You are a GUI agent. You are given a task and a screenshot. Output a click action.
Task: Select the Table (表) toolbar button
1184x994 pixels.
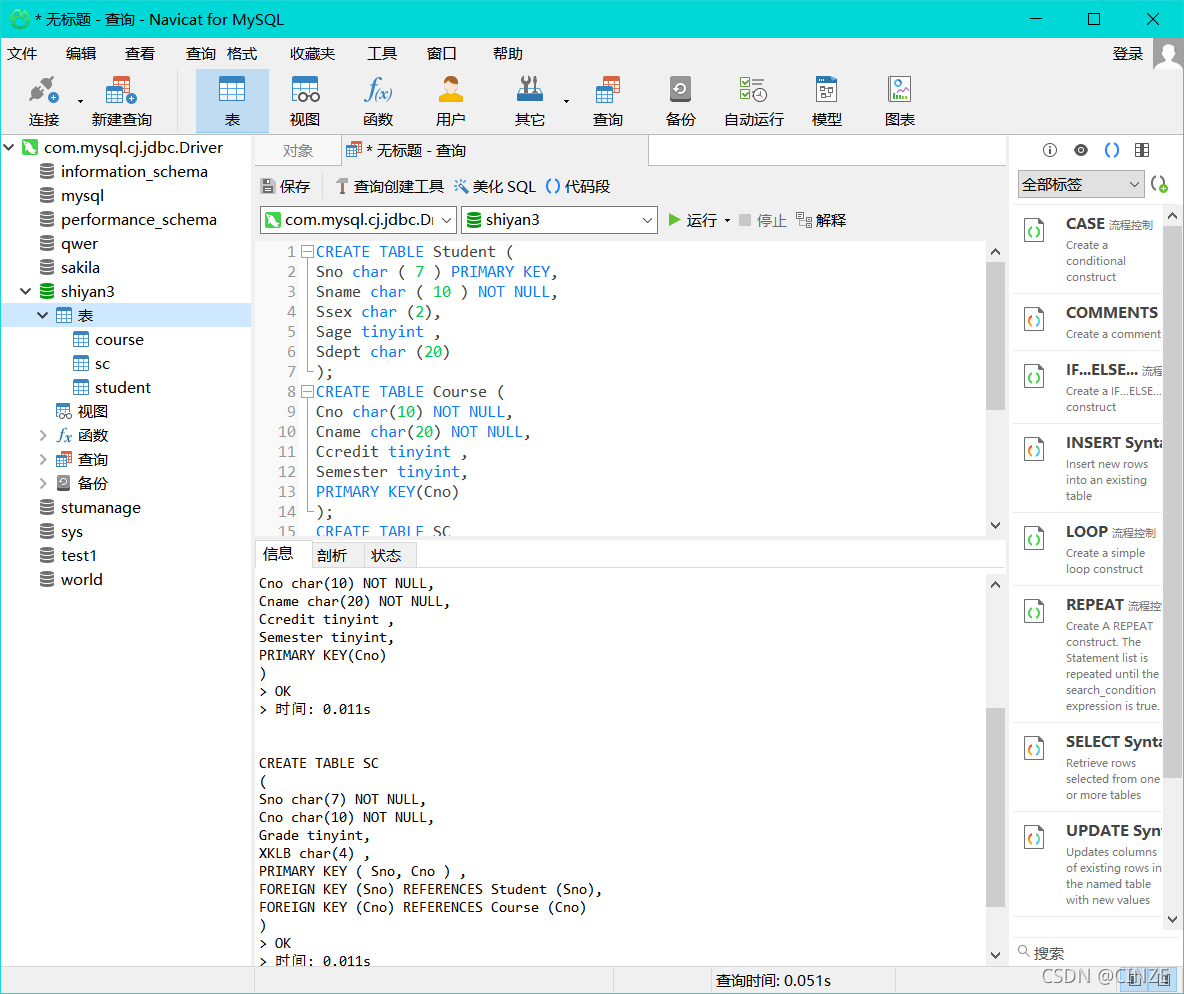coord(232,100)
